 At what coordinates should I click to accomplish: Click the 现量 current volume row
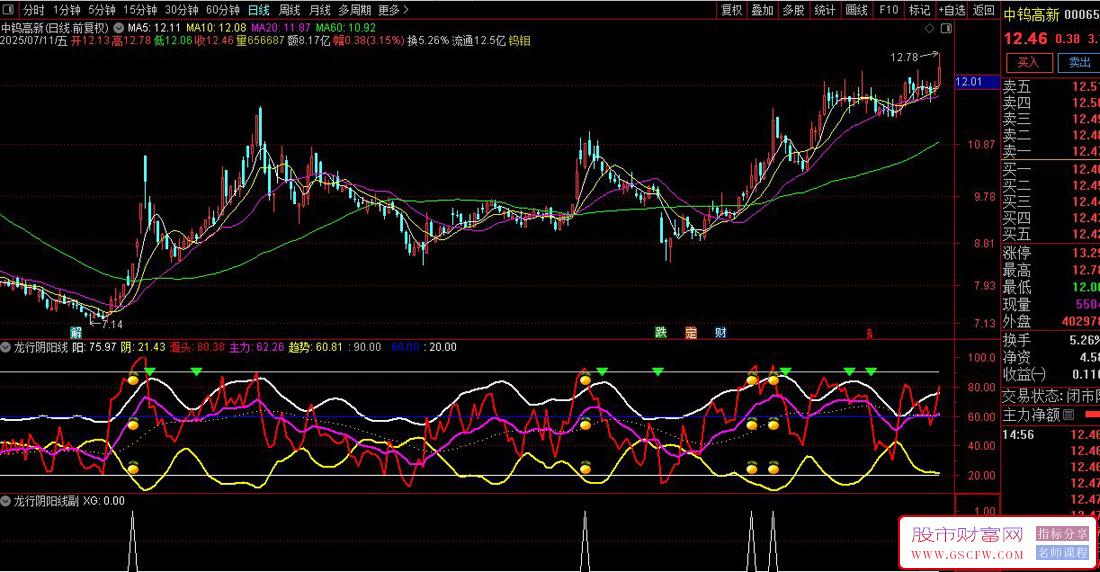[1051, 305]
